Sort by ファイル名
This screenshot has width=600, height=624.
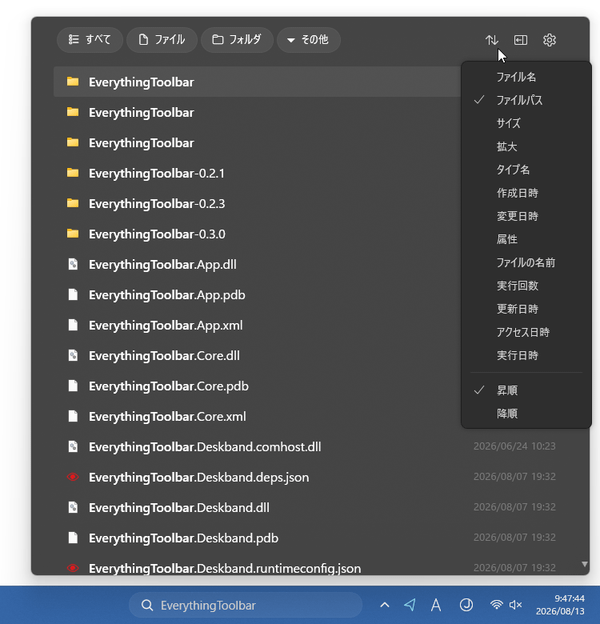pyautogui.click(x=526, y=77)
